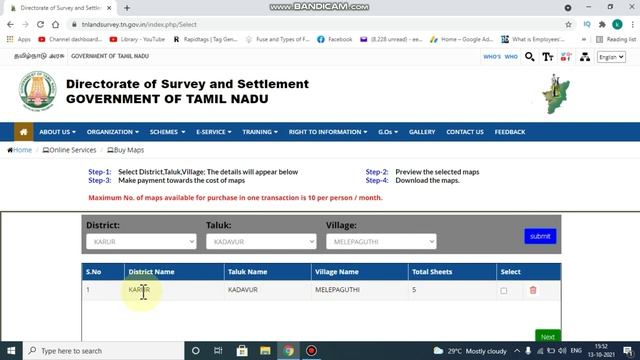Open the WHO'S WHO link
The width and height of the screenshot is (640, 360).
pyautogui.click(x=500, y=57)
